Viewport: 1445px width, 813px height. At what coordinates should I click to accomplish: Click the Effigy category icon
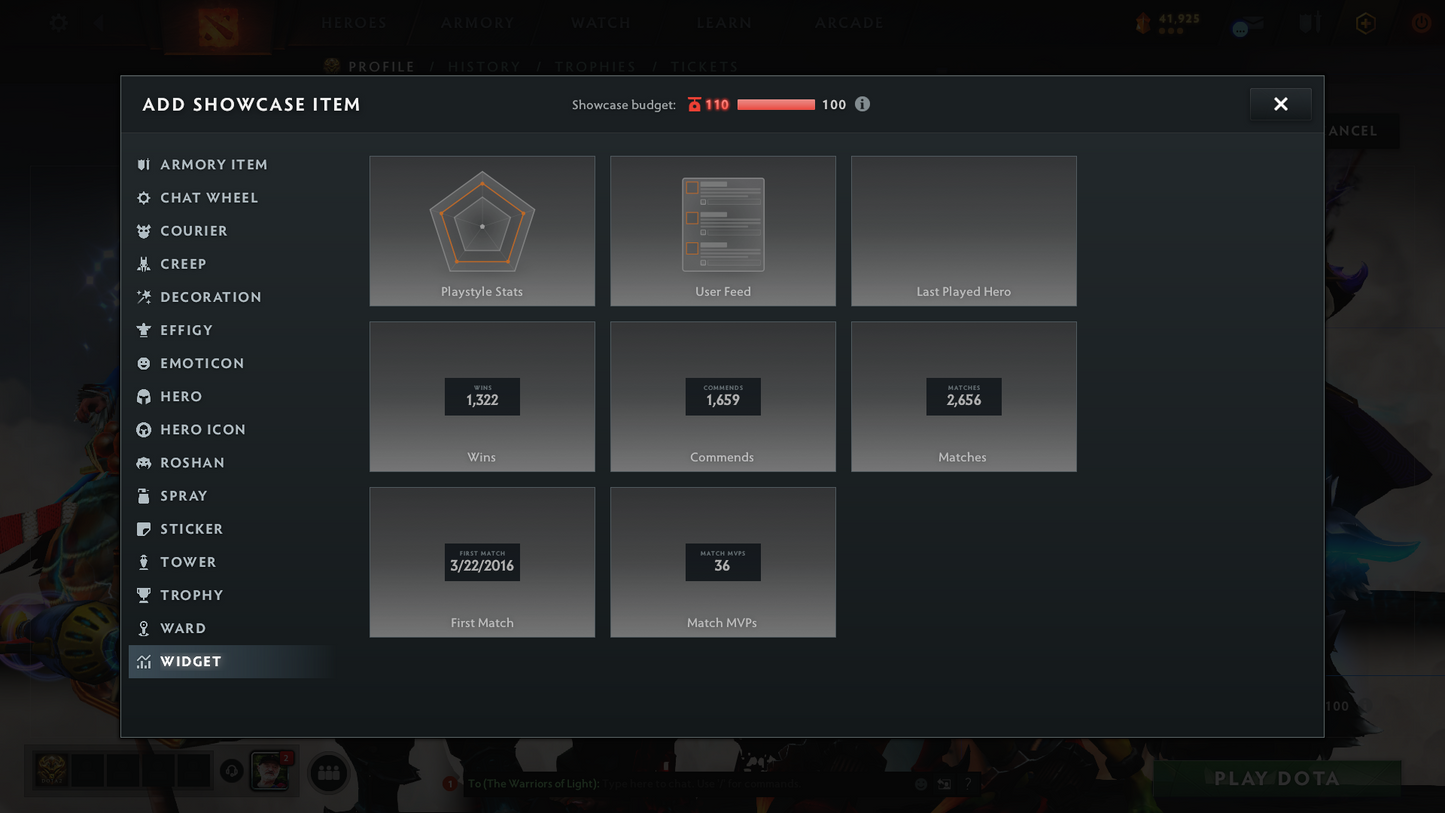coord(144,330)
